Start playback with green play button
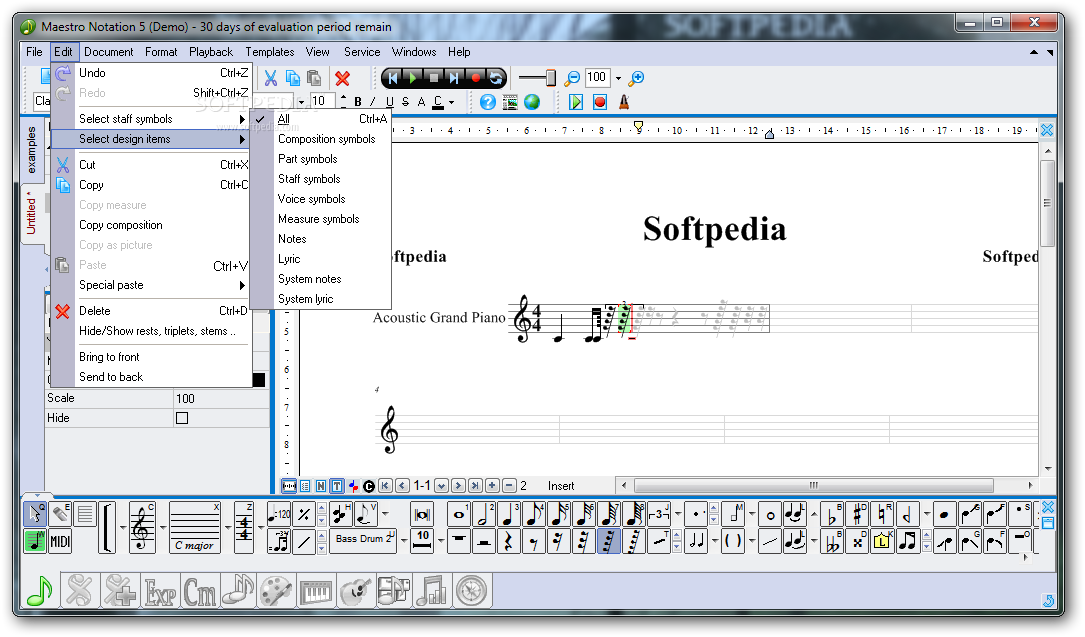The width and height of the screenshot is (1085, 637). pos(412,78)
